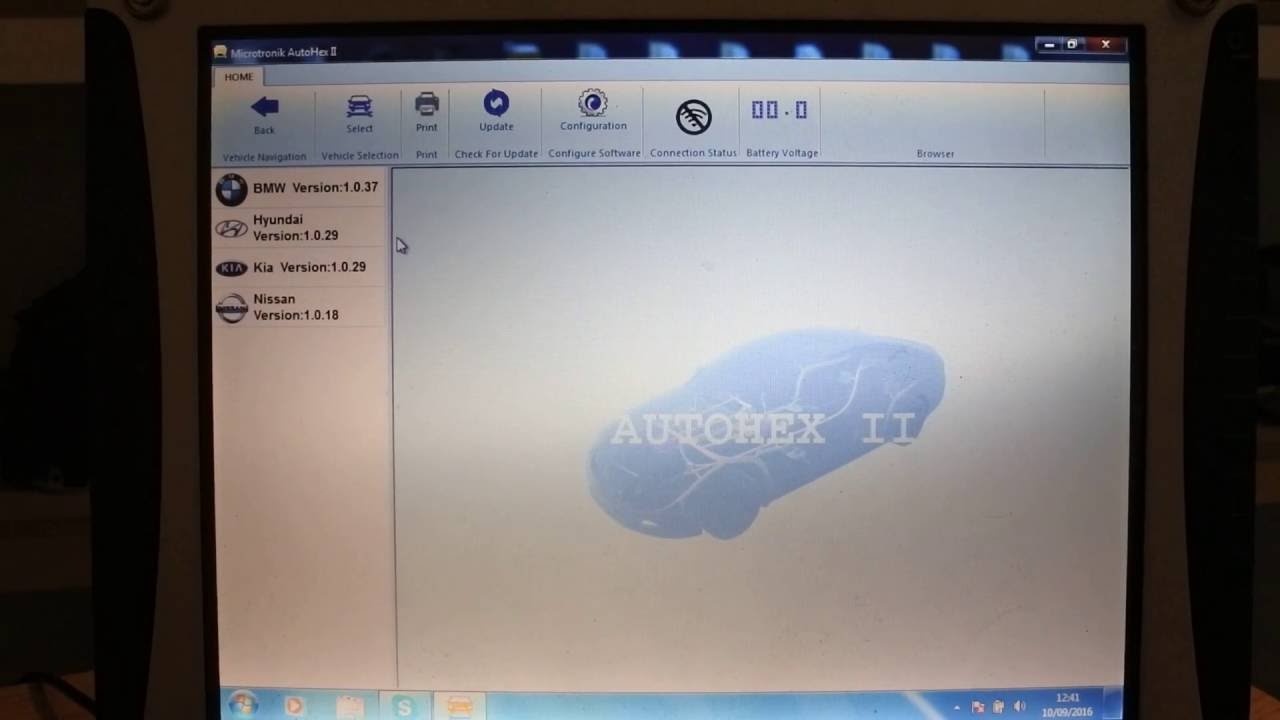Viewport: 1280px width, 720px height.
Task: Click the Browser group label
Action: (935, 154)
